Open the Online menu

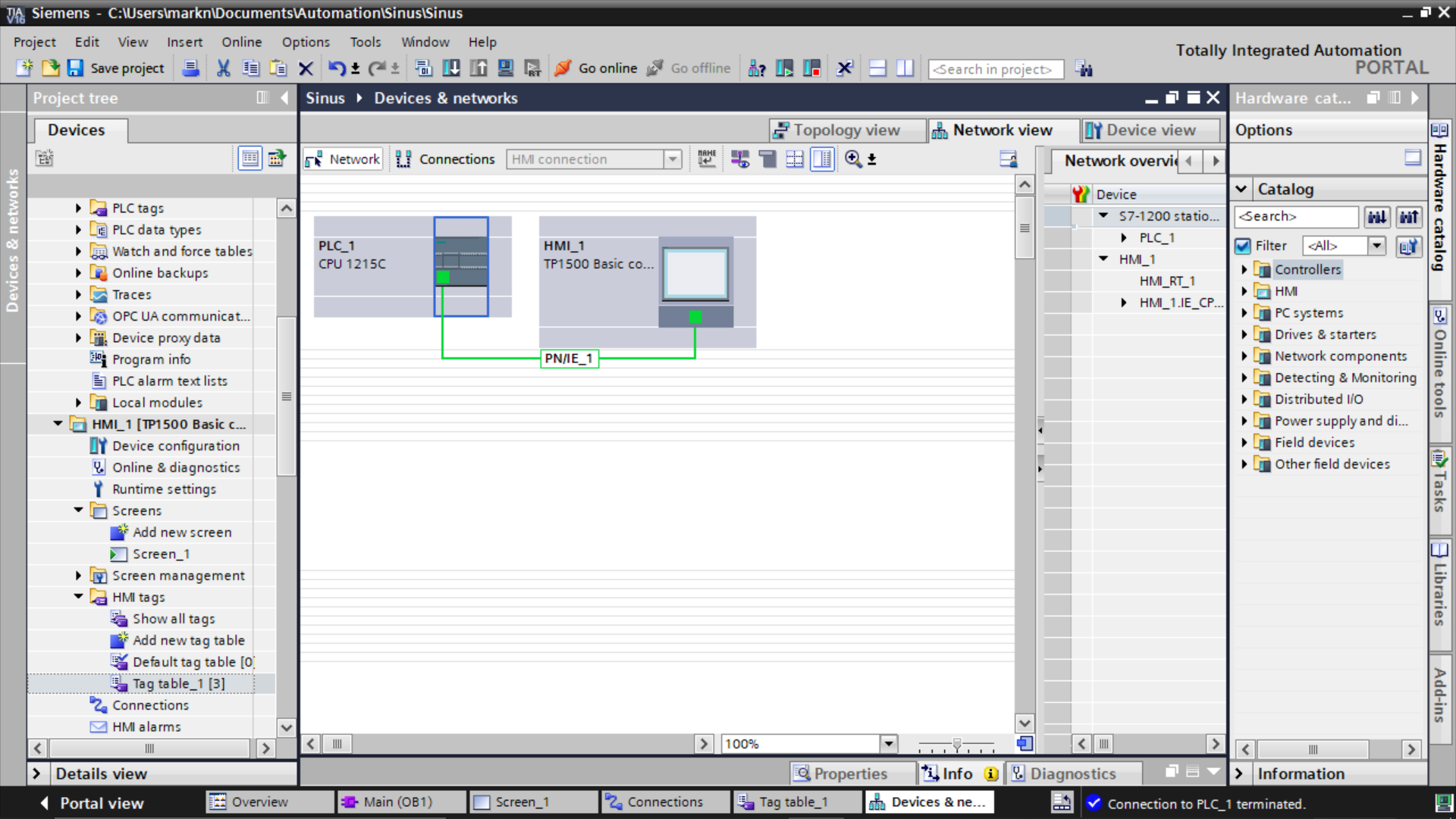coord(241,42)
